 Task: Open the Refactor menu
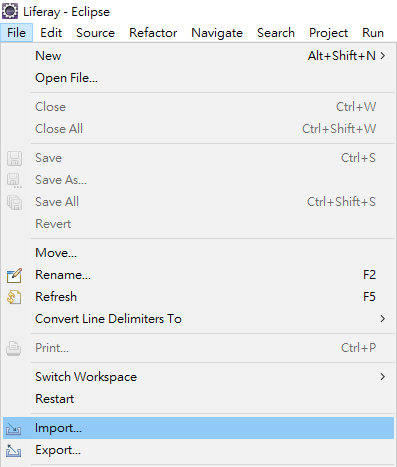tap(153, 33)
